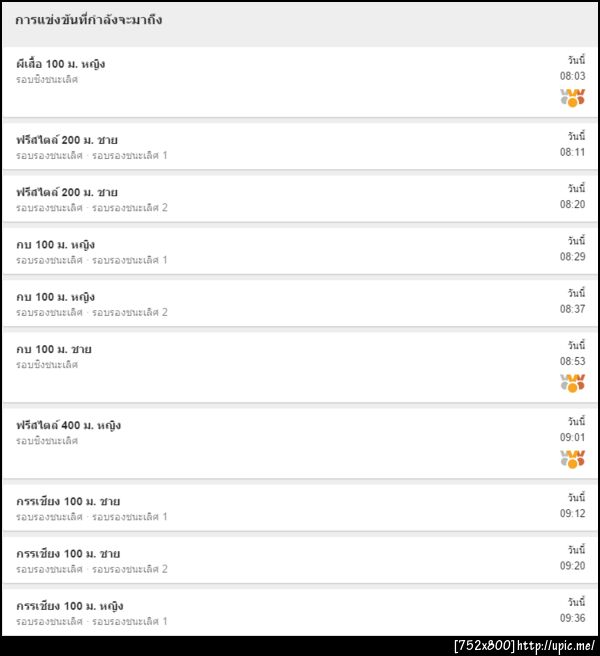Click medal icon for ผีเสื้อ 100 ม. หญิง final
The width and height of the screenshot is (600, 656).
(x=572, y=98)
